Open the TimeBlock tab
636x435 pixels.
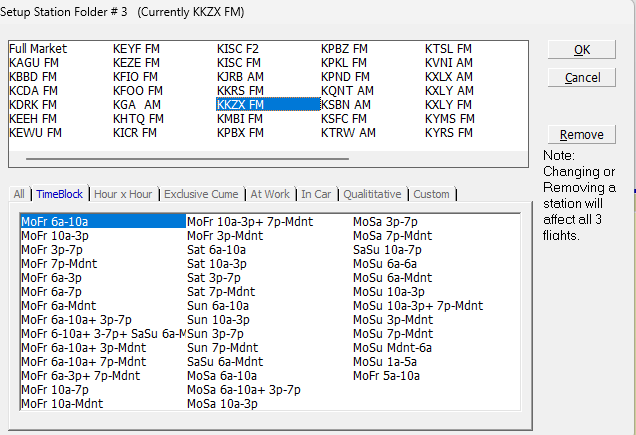60,194
